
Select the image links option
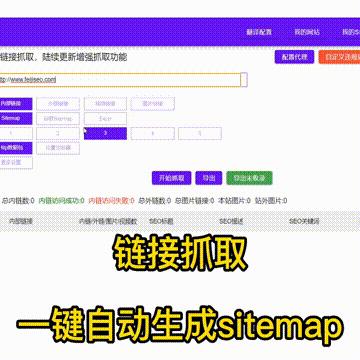click(153, 104)
